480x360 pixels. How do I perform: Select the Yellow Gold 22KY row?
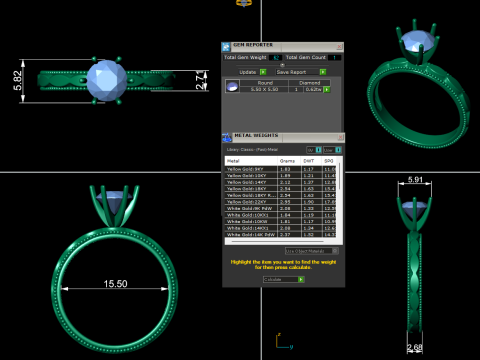281,202
